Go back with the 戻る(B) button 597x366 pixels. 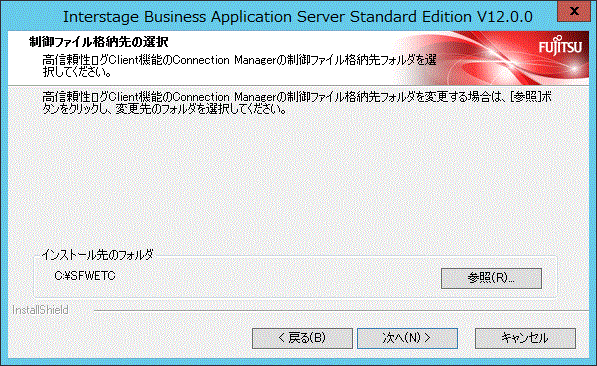point(302,338)
